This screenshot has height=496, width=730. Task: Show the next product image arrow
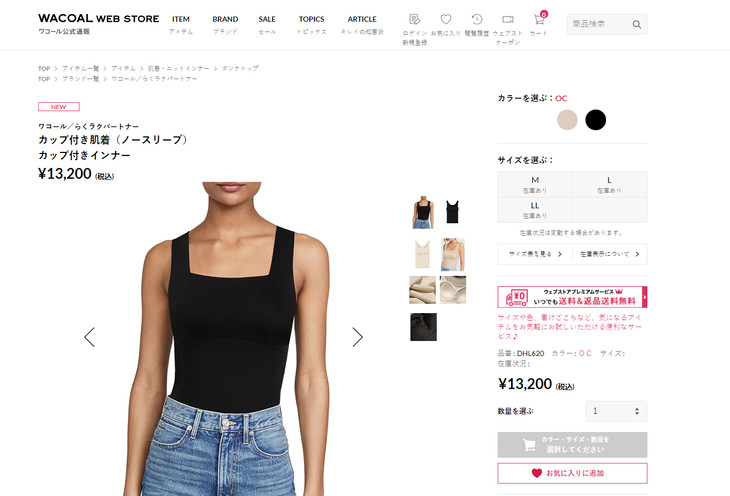click(x=357, y=337)
